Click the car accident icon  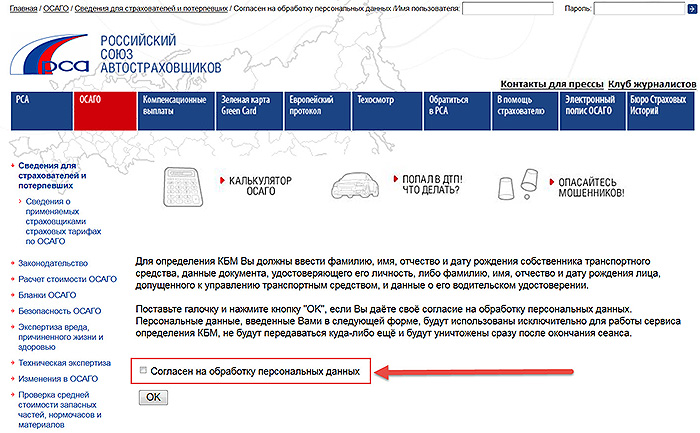pos(358,184)
